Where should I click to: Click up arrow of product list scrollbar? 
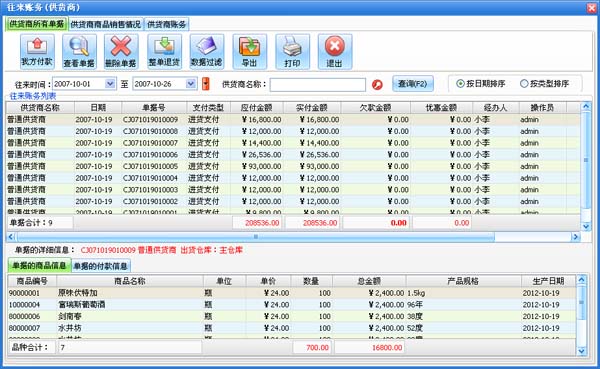[x=582, y=280]
